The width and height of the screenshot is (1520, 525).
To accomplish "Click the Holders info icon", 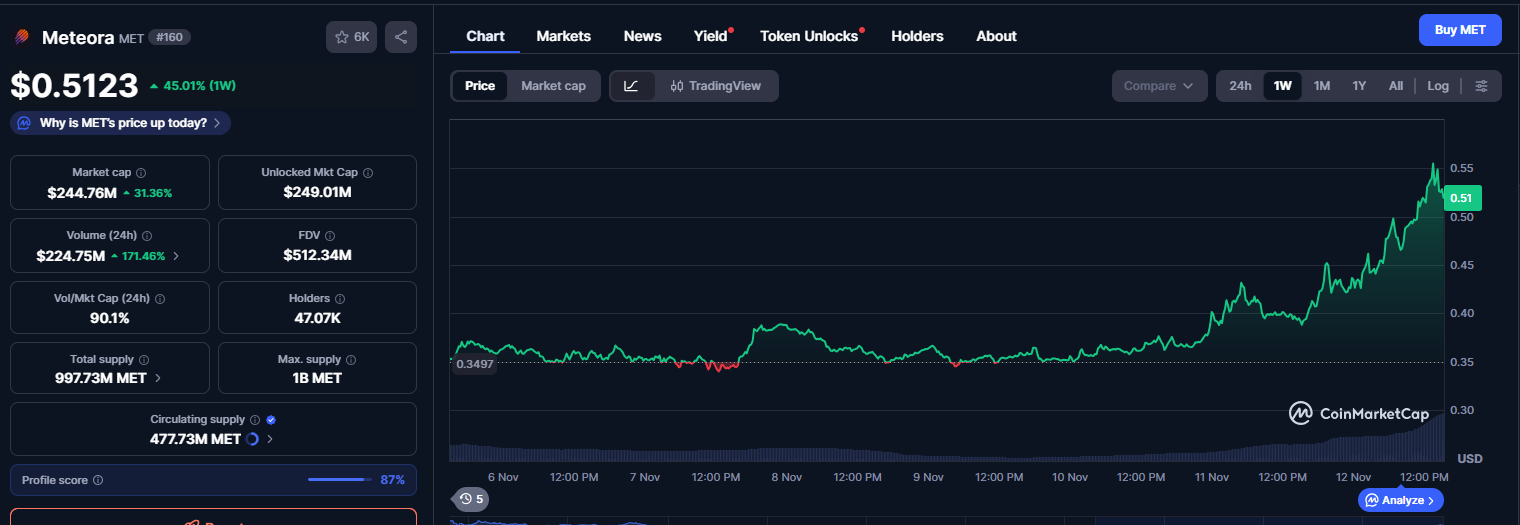I will pos(339,299).
